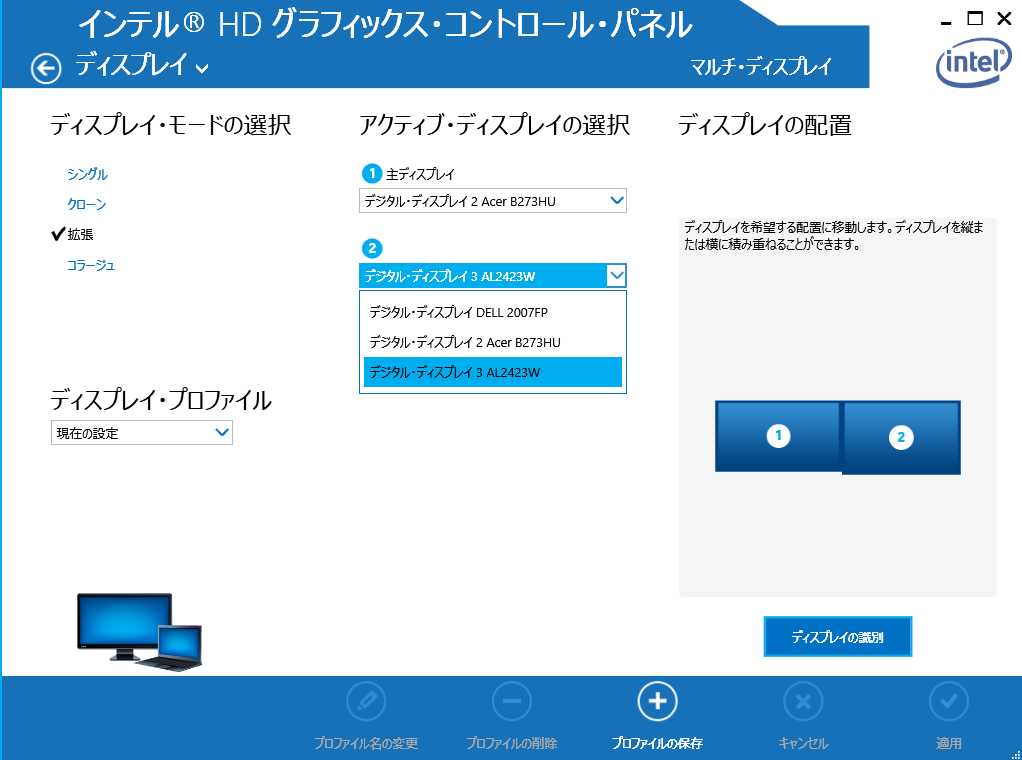Select display 2 in arrangement area
The width and height of the screenshot is (1022, 760).
[x=901, y=437]
